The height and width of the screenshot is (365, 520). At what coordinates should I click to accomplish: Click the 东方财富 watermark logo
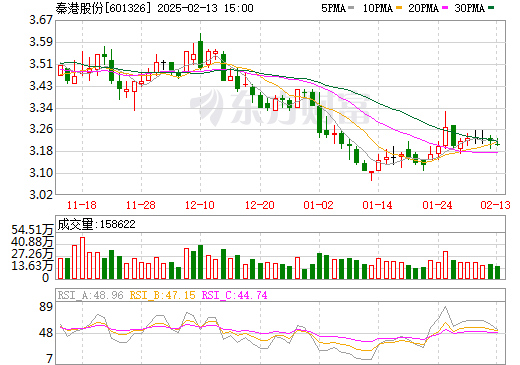tap(280, 107)
